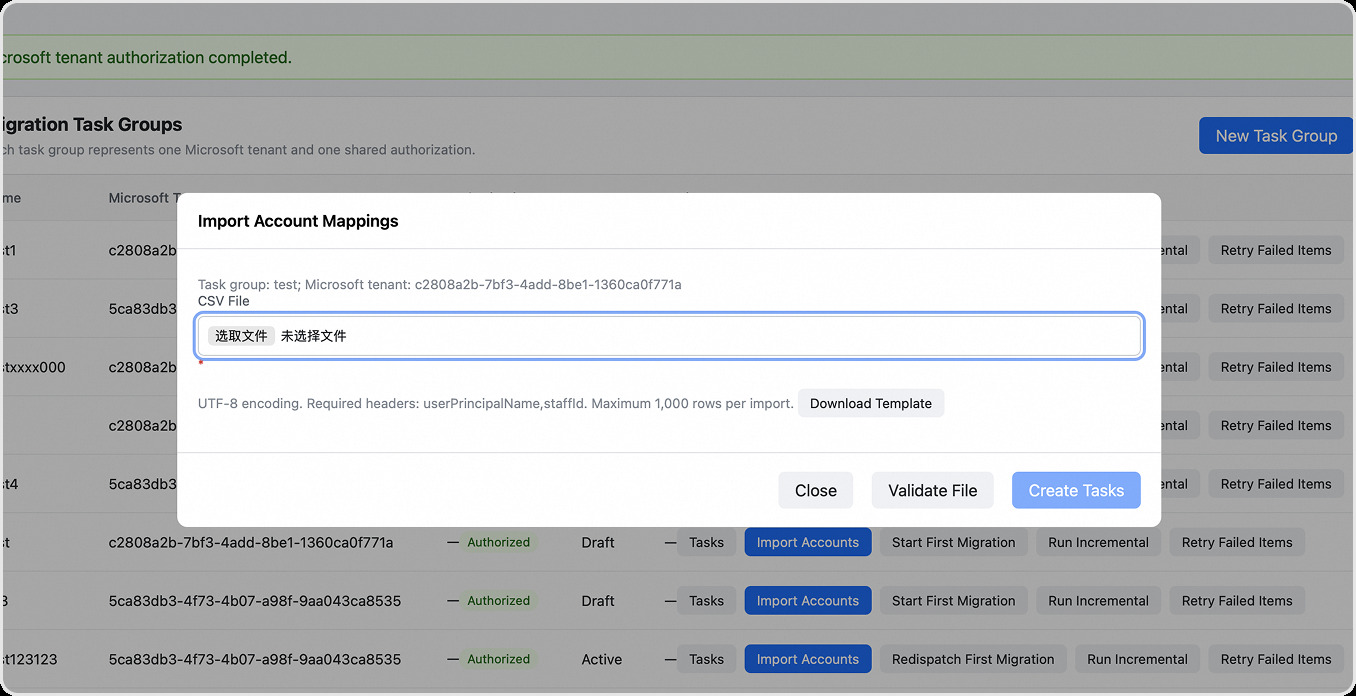The height and width of the screenshot is (696, 1356).
Task: Click the tenant authorization completed message
Action: click(147, 58)
